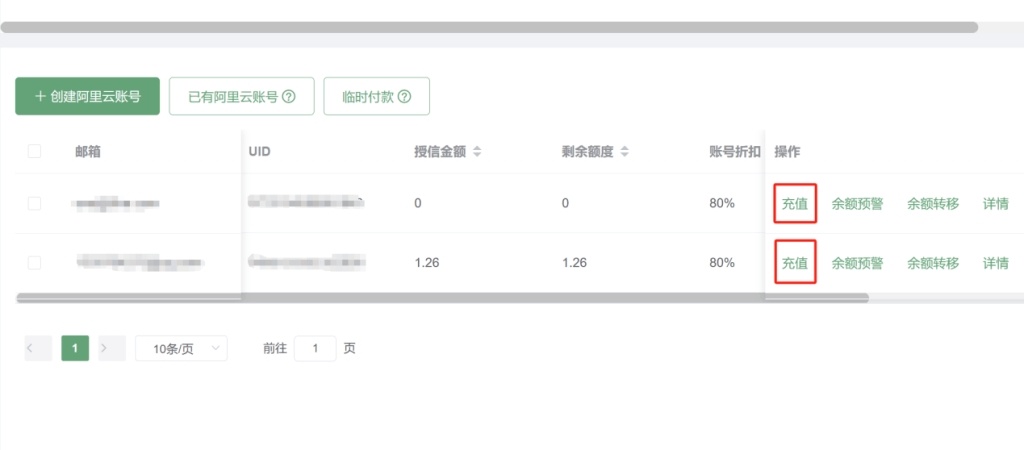This screenshot has height=450, width=1024.
Task: Click the table's horizontal scrollbar
Action: pyautogui.click(x=440, y=297)
